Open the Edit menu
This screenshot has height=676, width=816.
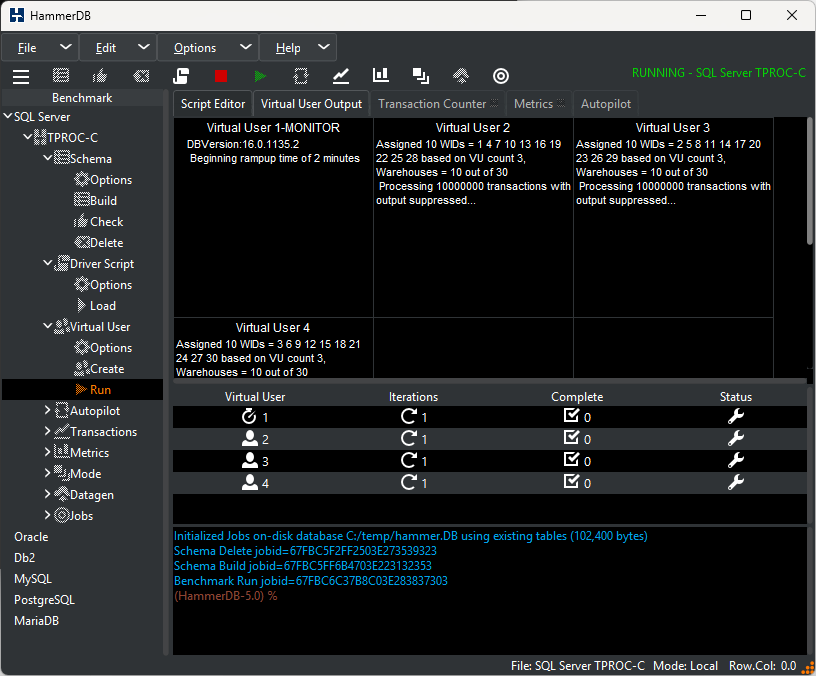[x=118, y=47]
